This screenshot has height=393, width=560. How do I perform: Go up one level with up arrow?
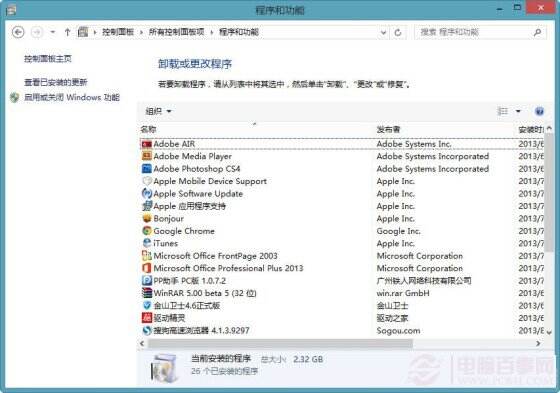(67, 32)
